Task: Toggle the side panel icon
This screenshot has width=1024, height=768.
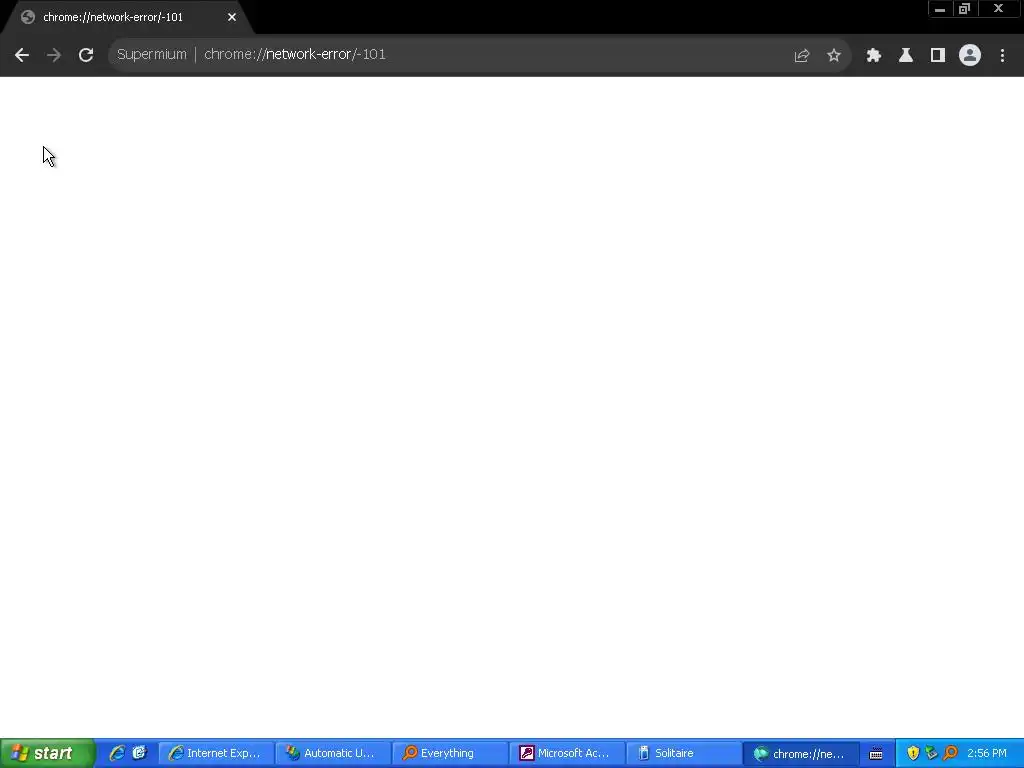Action: coord(937,56)
